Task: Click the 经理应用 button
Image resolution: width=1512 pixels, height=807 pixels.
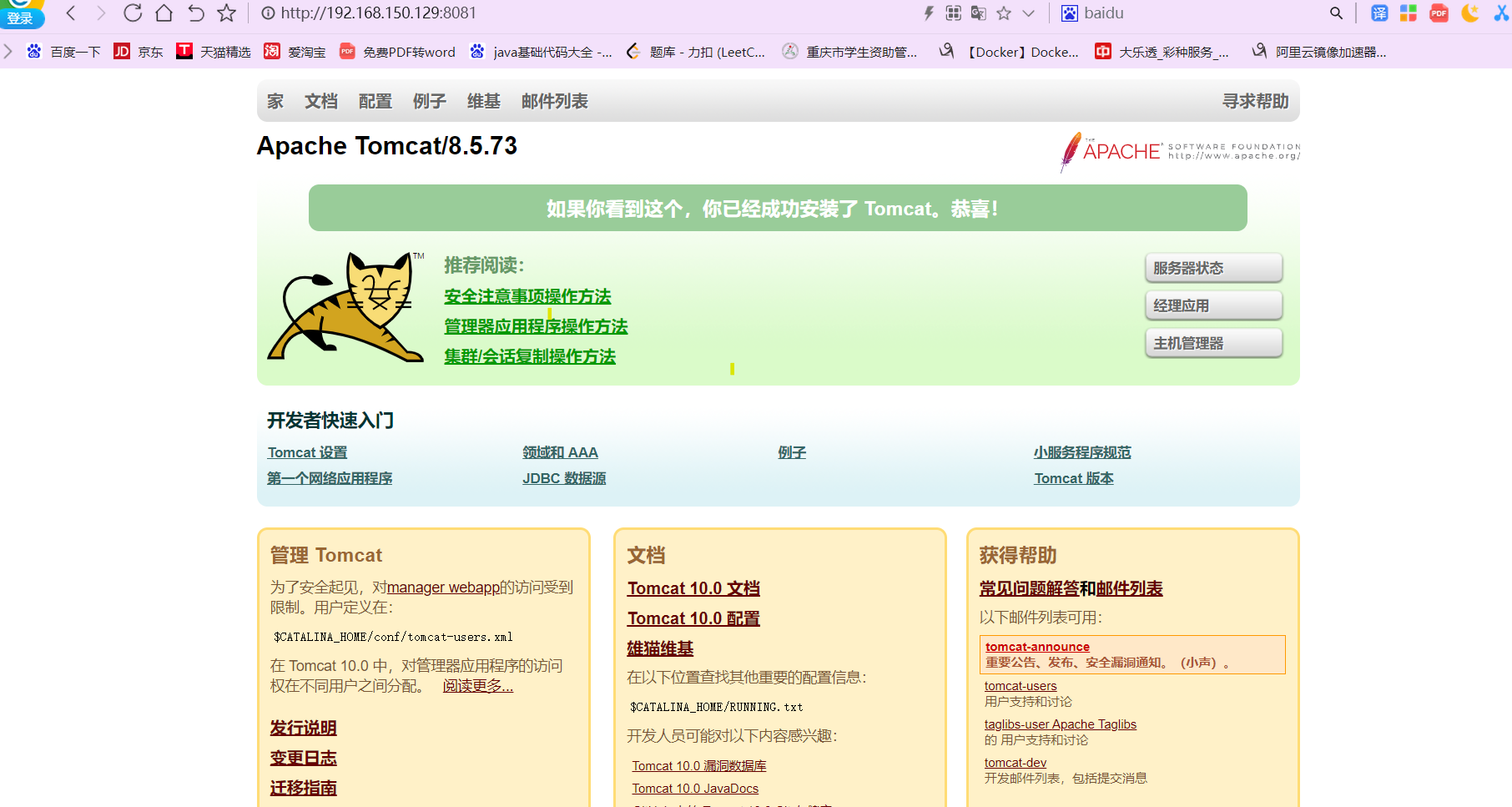Action: (x=1213, y=305)
